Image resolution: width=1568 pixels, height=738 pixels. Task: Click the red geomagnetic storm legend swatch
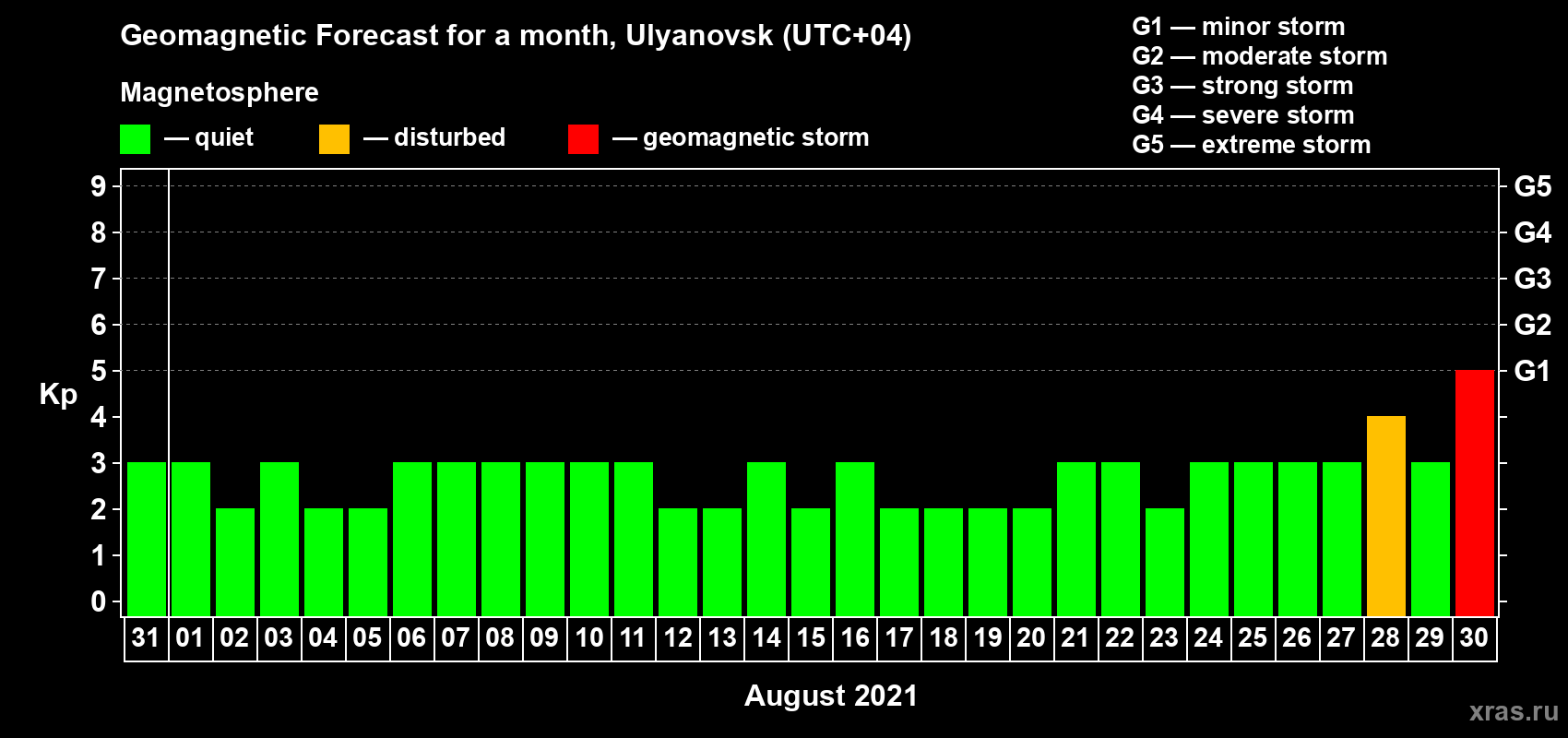tap(583, 139)
